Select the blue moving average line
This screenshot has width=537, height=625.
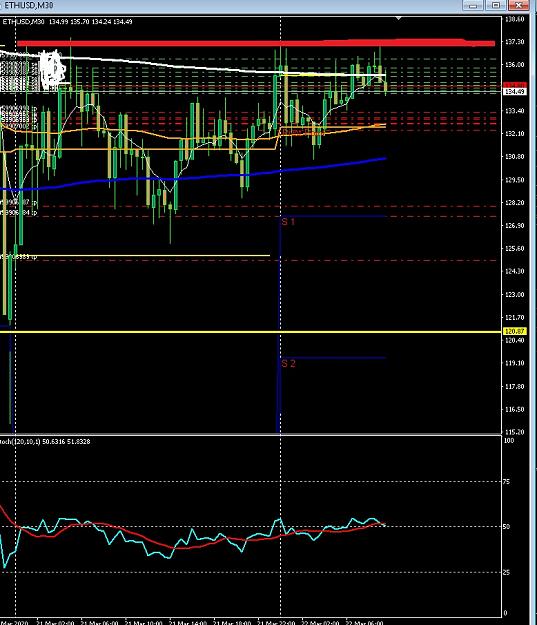point(199,177)
